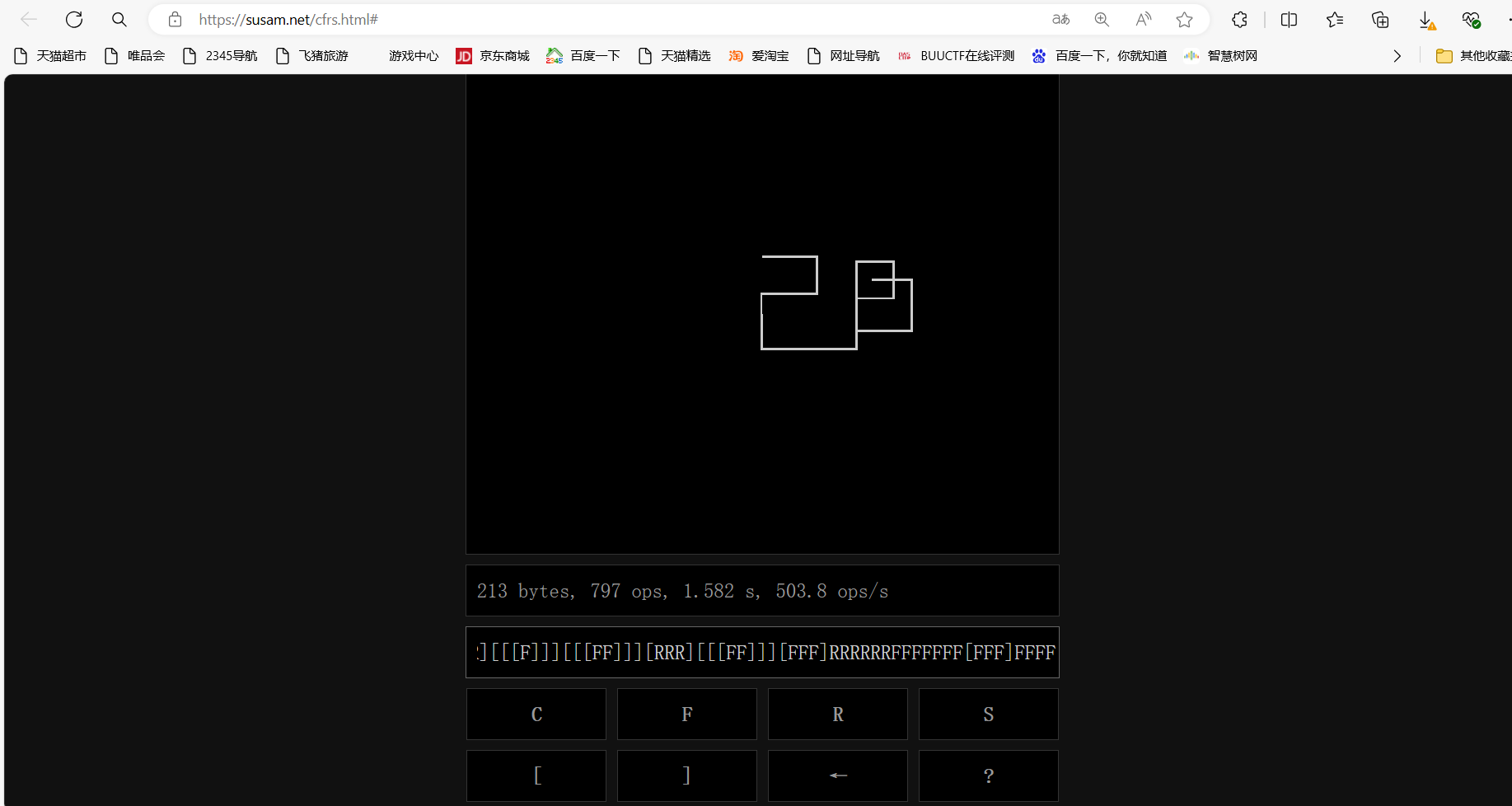
Task: Open 爱淘宝 bookmark
Action: pyautogui.click(x=759, y=56)
